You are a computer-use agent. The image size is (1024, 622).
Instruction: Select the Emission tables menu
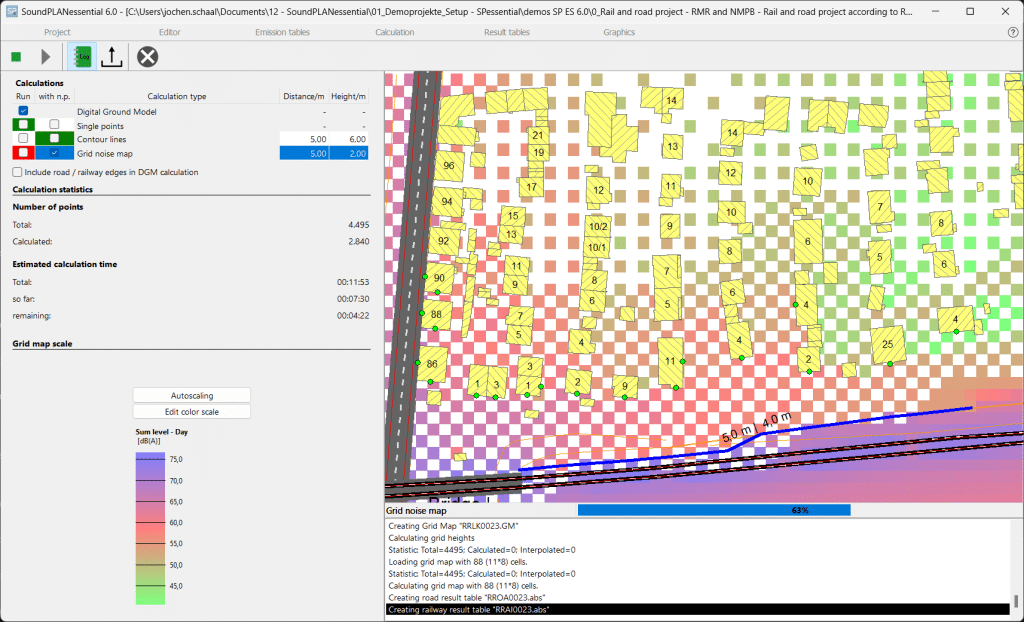[281, 32]
